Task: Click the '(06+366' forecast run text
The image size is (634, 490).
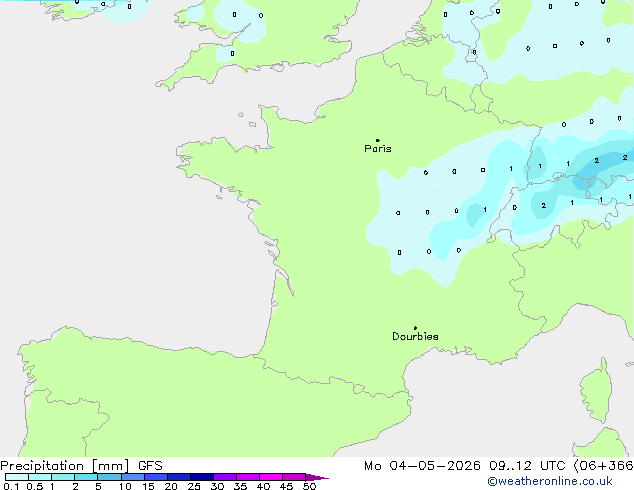Action: (x=603, y=466)
